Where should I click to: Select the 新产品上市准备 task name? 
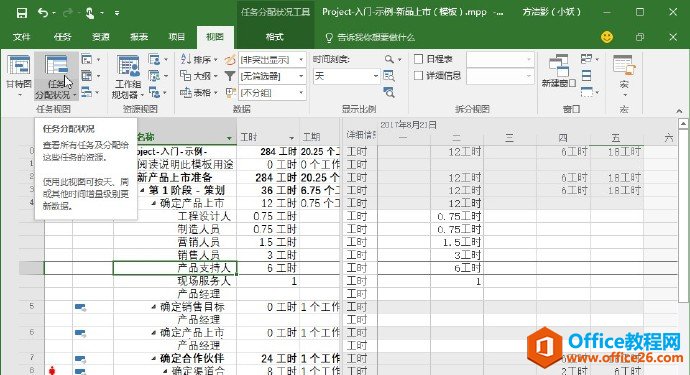coord(175,177)
